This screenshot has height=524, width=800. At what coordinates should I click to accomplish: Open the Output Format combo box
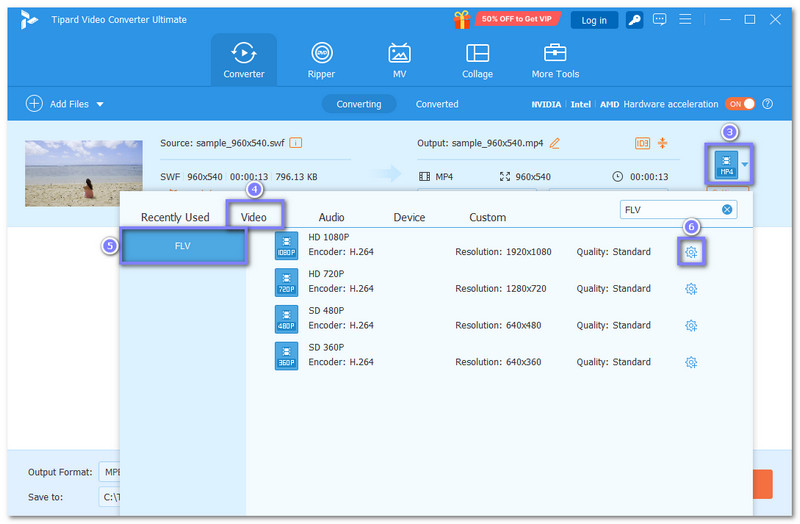tap(109, 472)
